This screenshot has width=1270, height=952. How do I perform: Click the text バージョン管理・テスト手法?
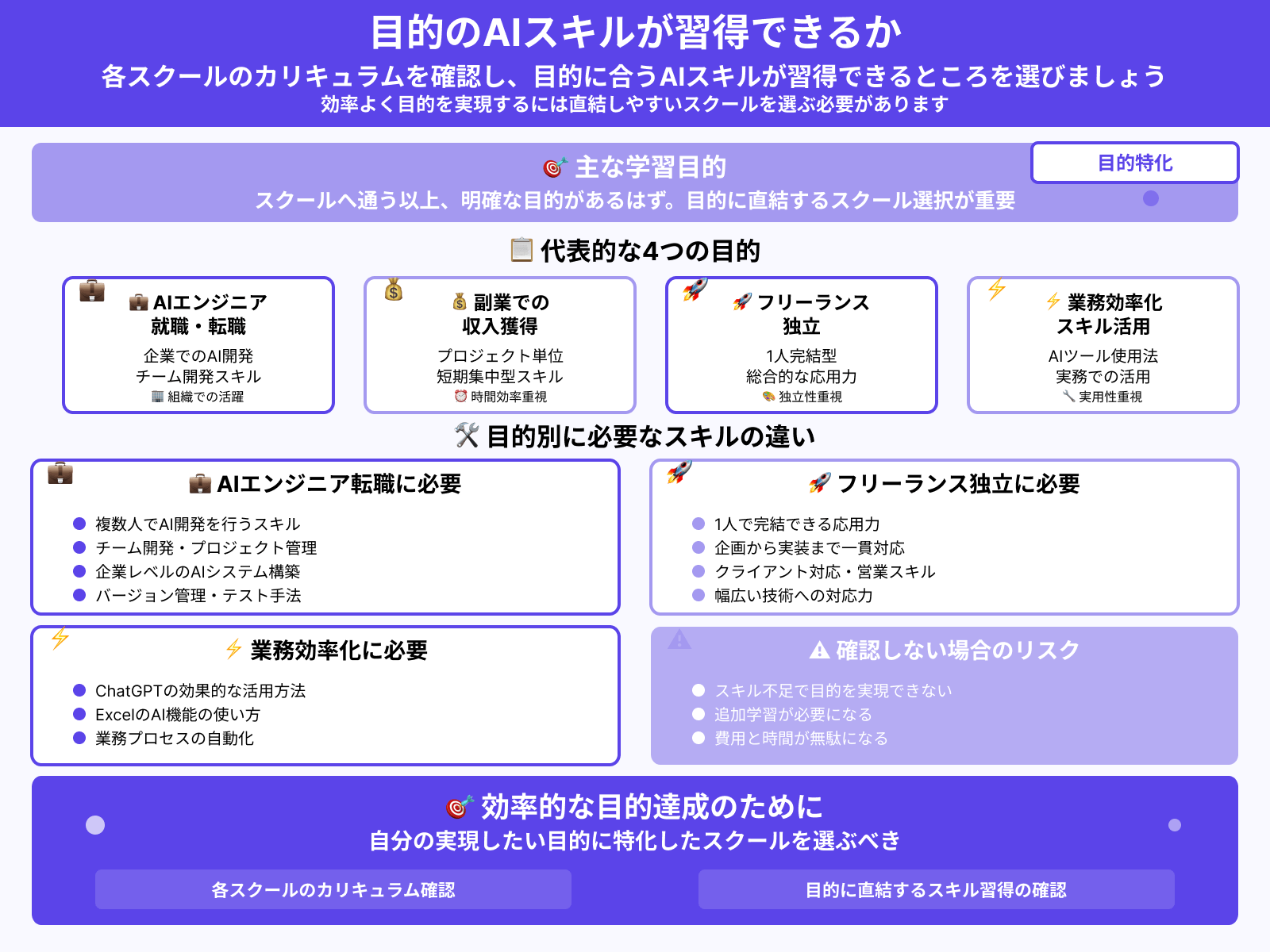tap(198, 595)
